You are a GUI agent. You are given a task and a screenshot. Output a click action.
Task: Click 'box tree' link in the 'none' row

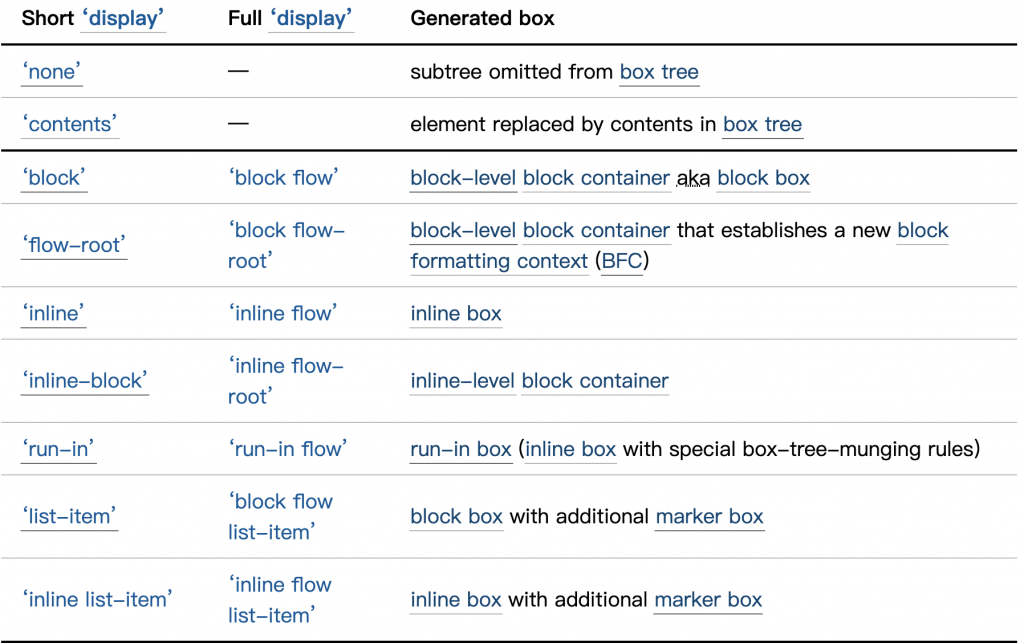(x=659, y=72)
